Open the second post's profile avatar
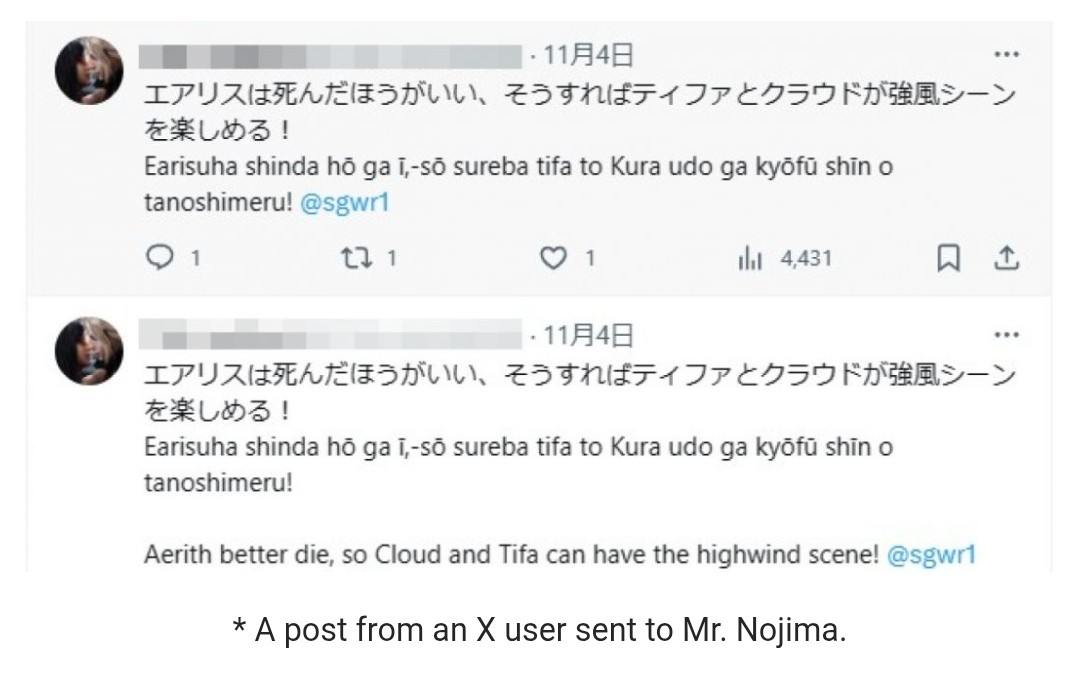The width and height of the screenshot is (1080, 678). pyautogui.click(x=89, y=351)
